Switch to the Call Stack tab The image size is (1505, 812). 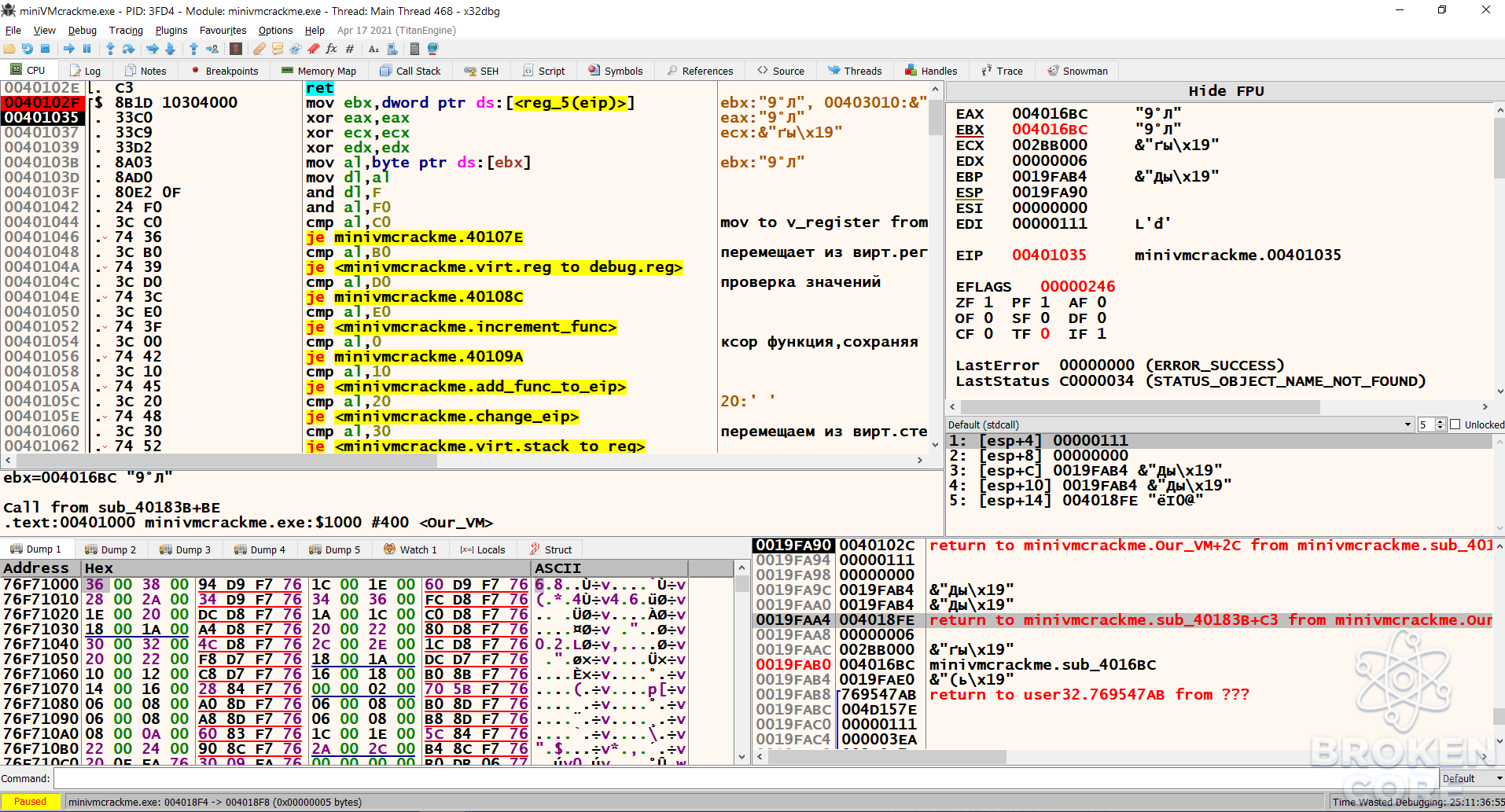coord(410,71)
